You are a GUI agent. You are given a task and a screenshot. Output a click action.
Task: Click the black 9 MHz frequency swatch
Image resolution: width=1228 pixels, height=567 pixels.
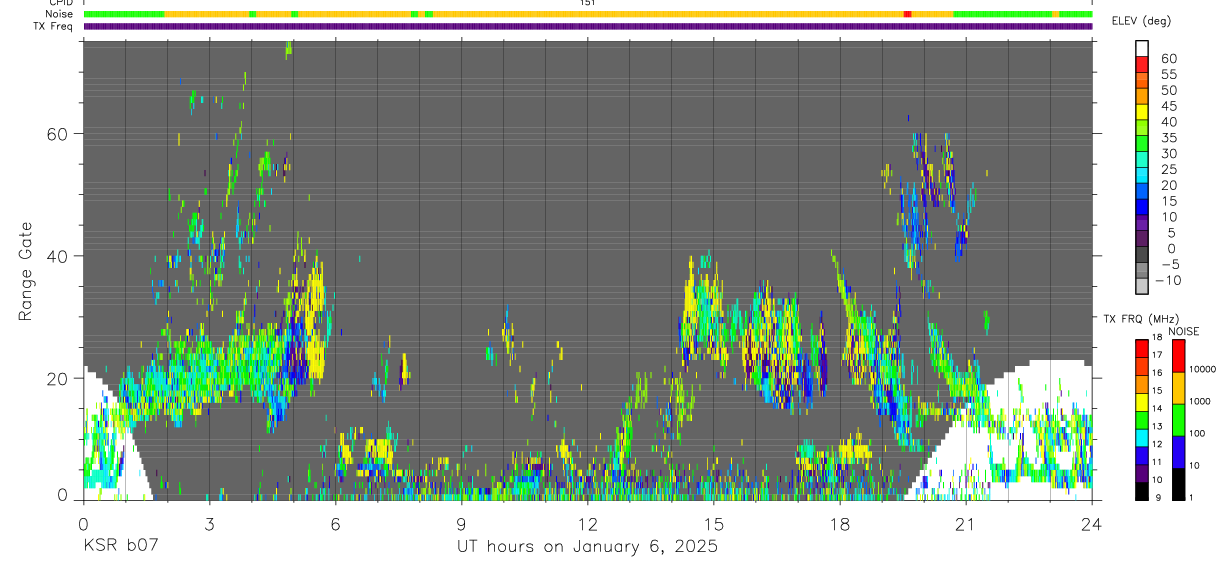click(1142, 490)
